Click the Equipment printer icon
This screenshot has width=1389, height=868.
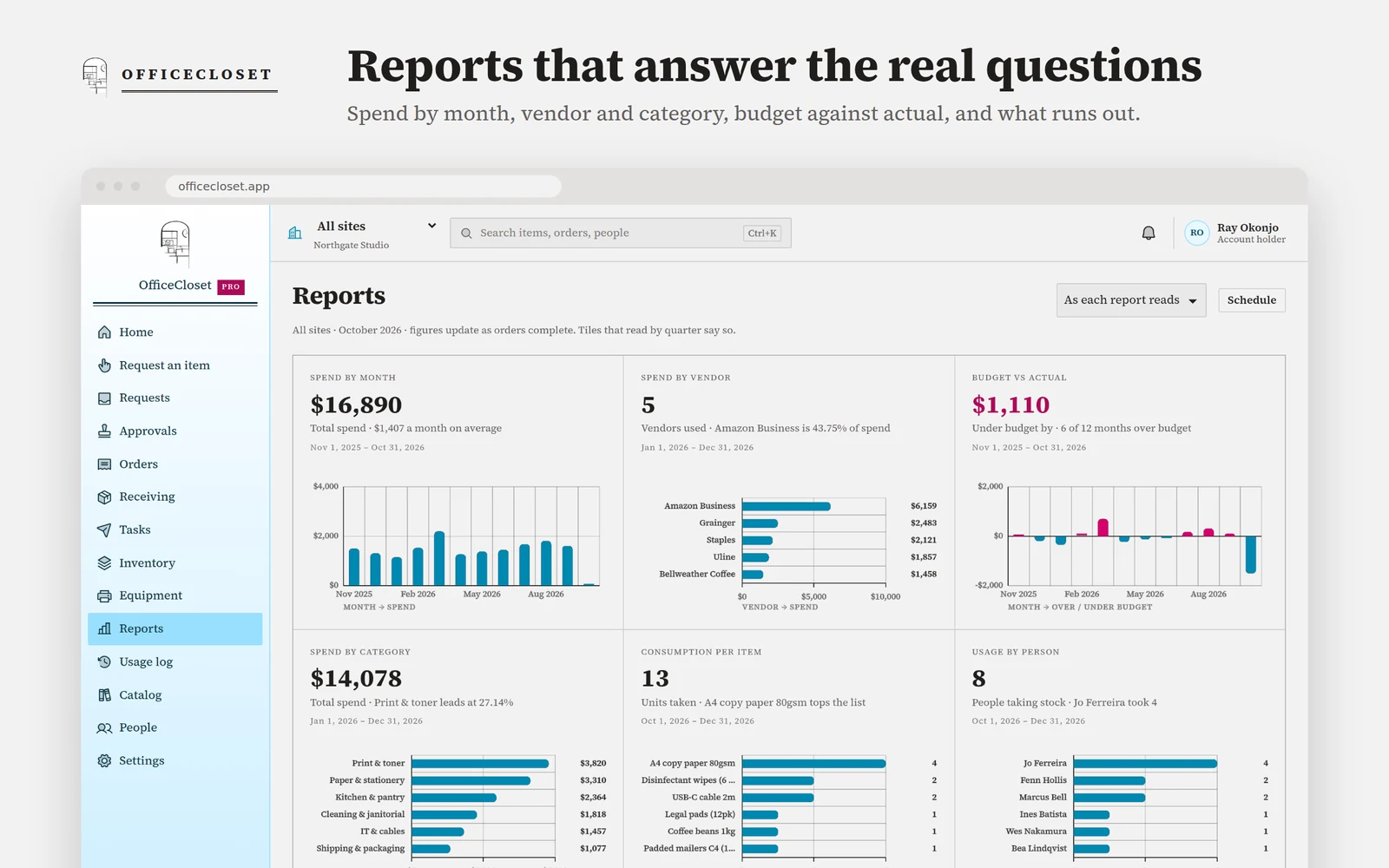point(104,596)
